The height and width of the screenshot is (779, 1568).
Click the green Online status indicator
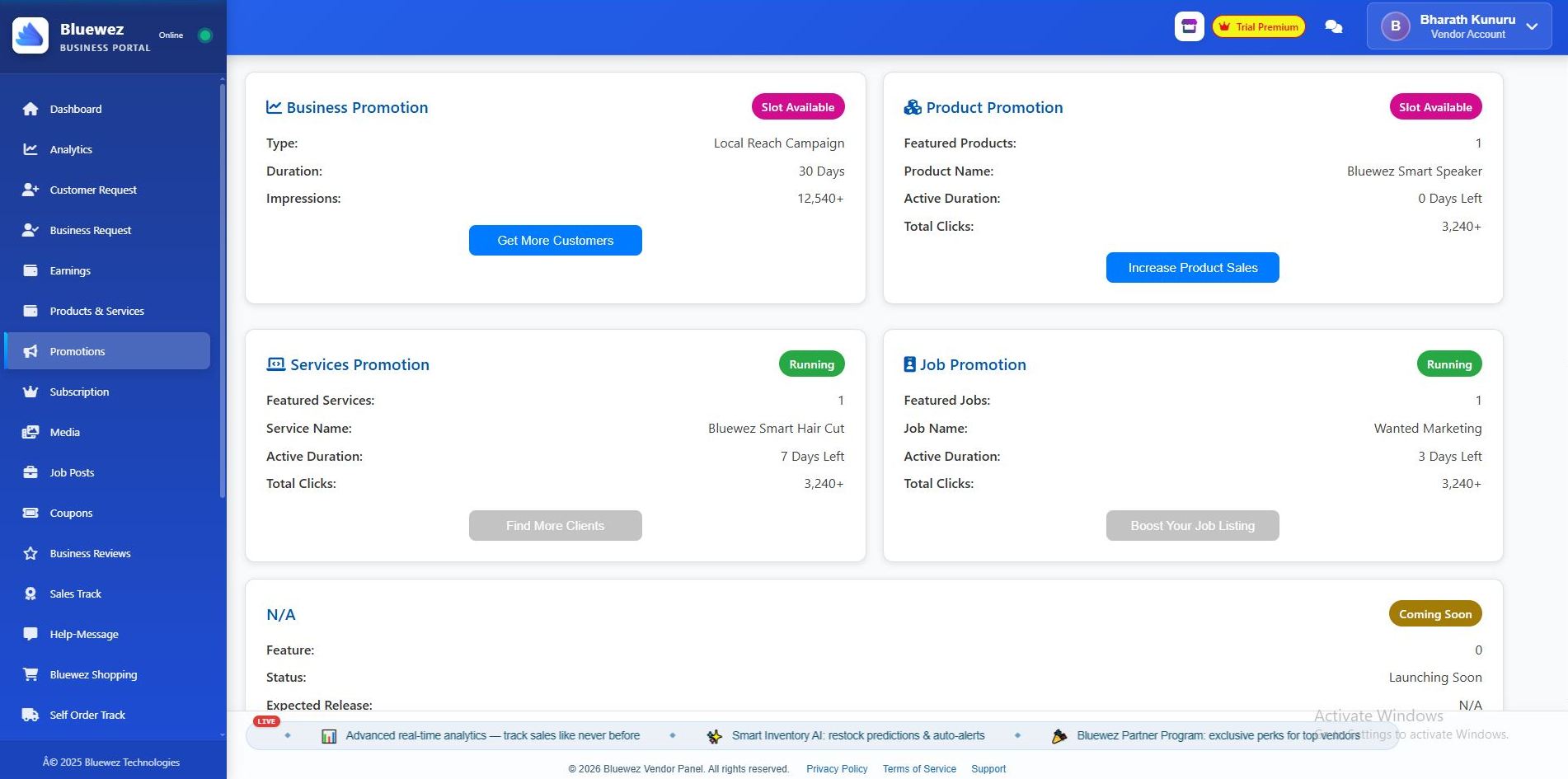coord(205,35)
